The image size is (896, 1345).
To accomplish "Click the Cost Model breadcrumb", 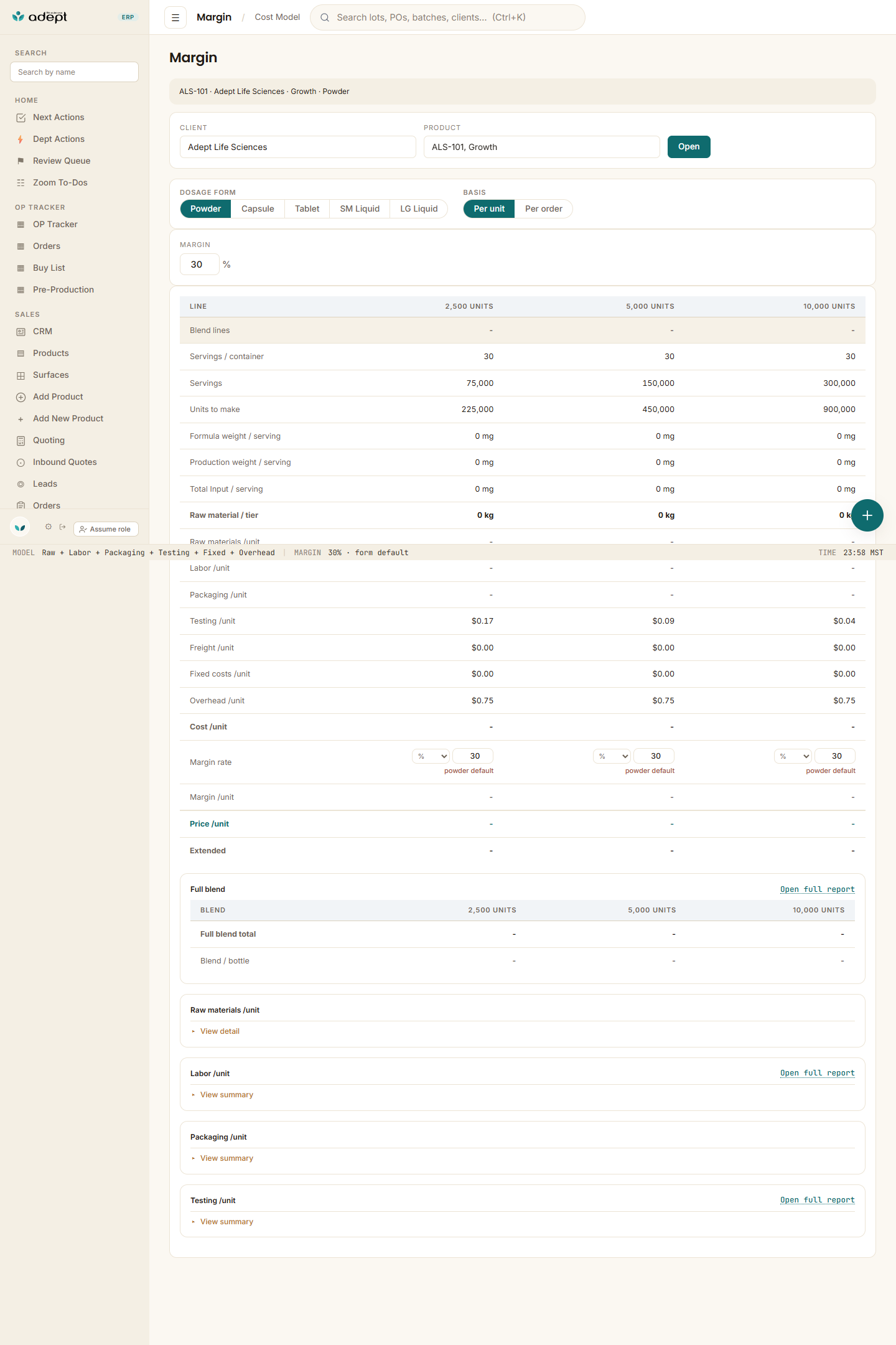I will [x=278, y=17].
